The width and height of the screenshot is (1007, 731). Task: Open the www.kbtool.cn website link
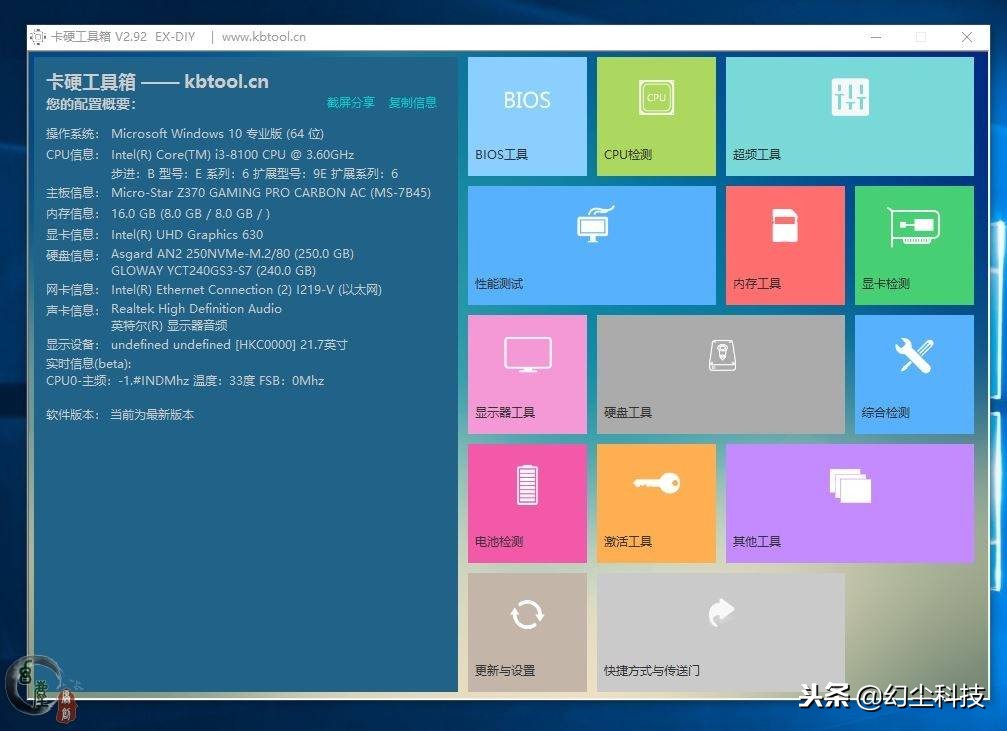click(264, 36)
